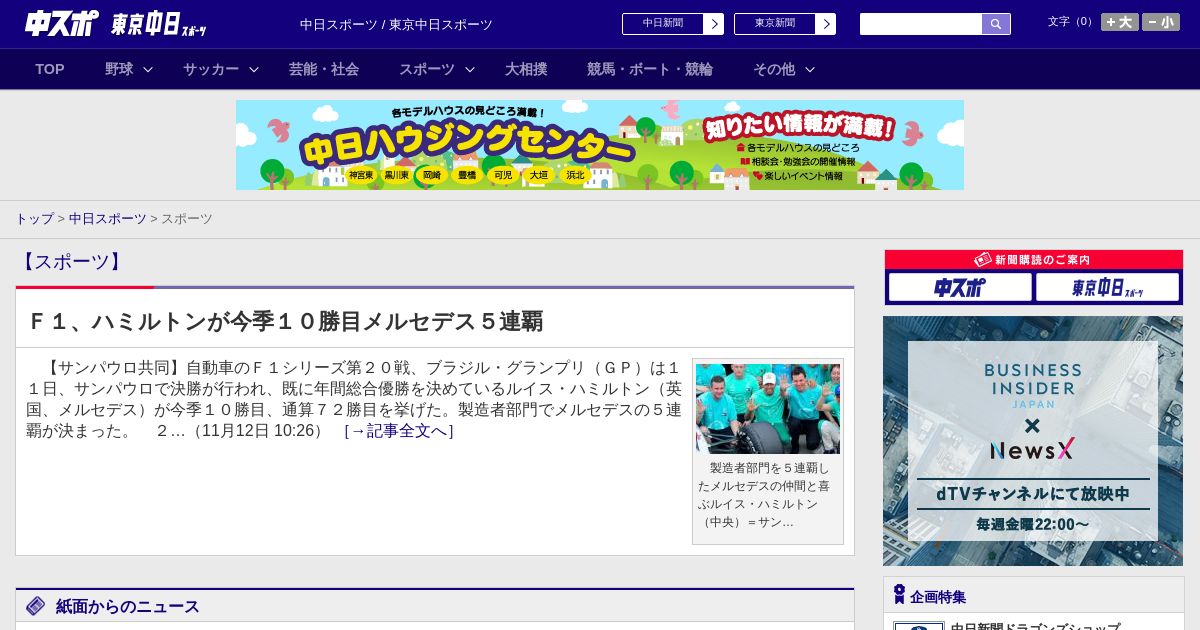This screenshot has width=1200, height=630.
Task: Click the arrow beside 中日新聞
Action: point(714,24)
